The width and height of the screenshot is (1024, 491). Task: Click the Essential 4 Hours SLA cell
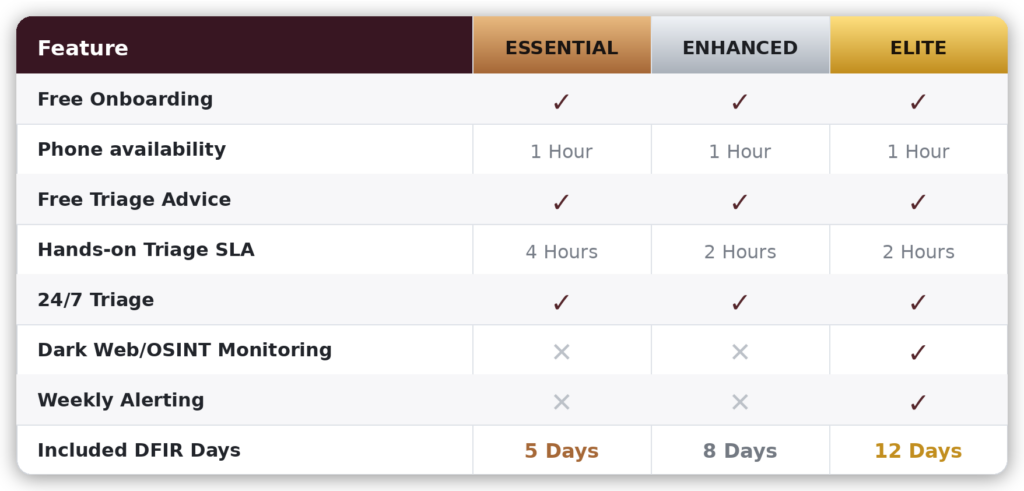(561, 252)
